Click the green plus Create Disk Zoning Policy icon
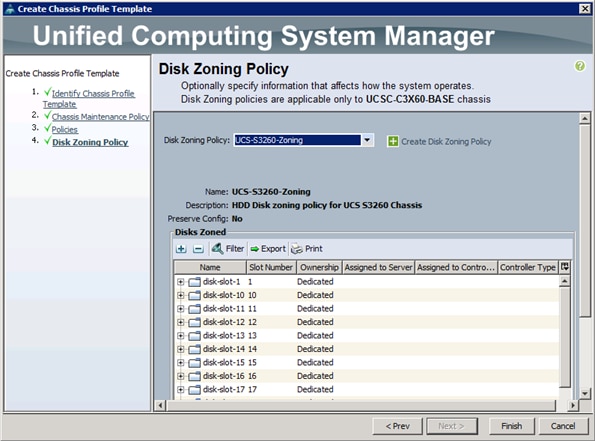Screen dimensions: 595x441 393,142
